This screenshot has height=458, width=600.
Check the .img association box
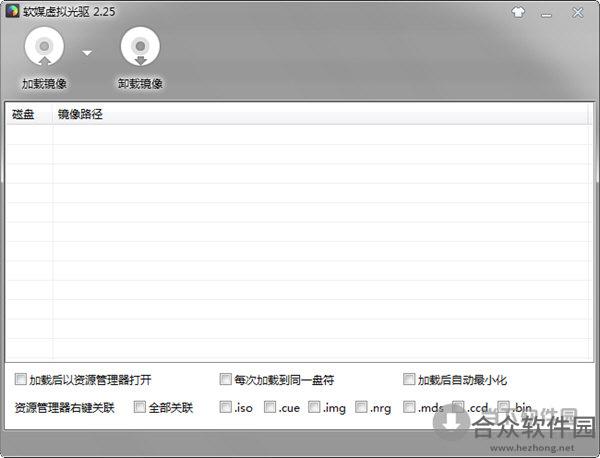[314, 407]
